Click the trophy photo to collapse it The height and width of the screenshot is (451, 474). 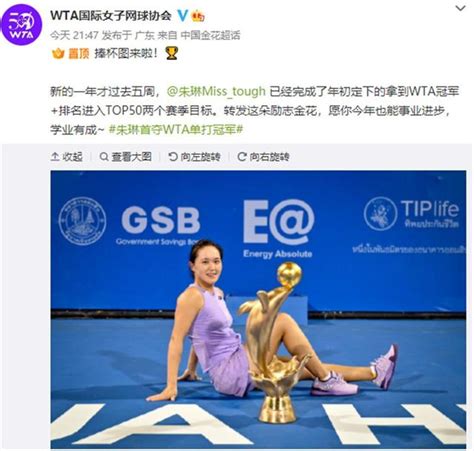258,310
